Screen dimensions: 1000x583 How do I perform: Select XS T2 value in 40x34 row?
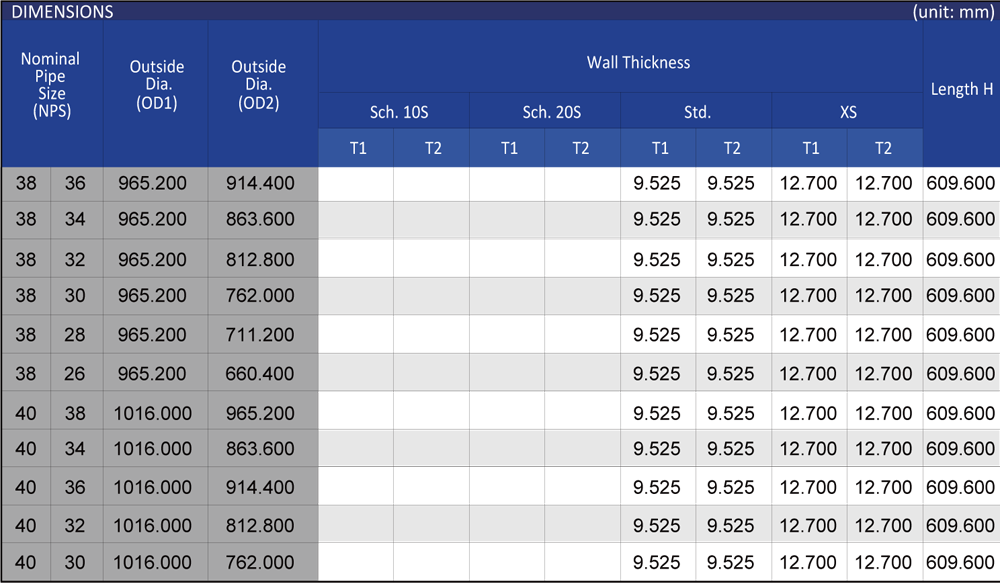point(884,449)
